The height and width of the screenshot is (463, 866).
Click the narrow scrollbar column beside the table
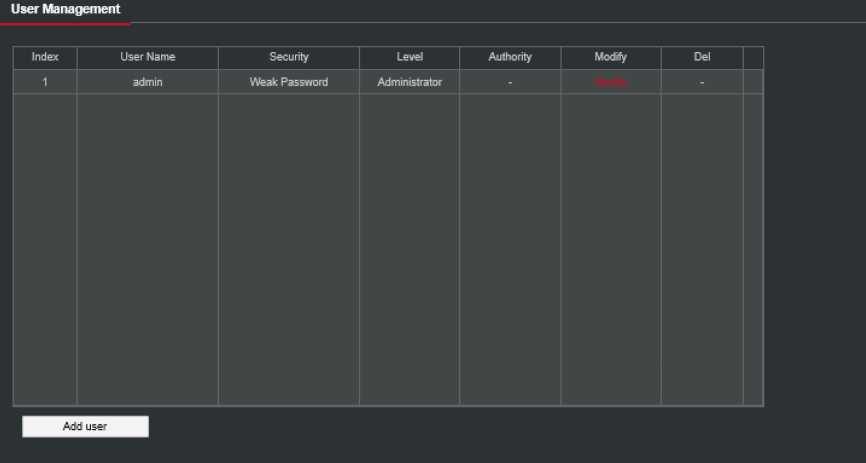tap(753, 250)
